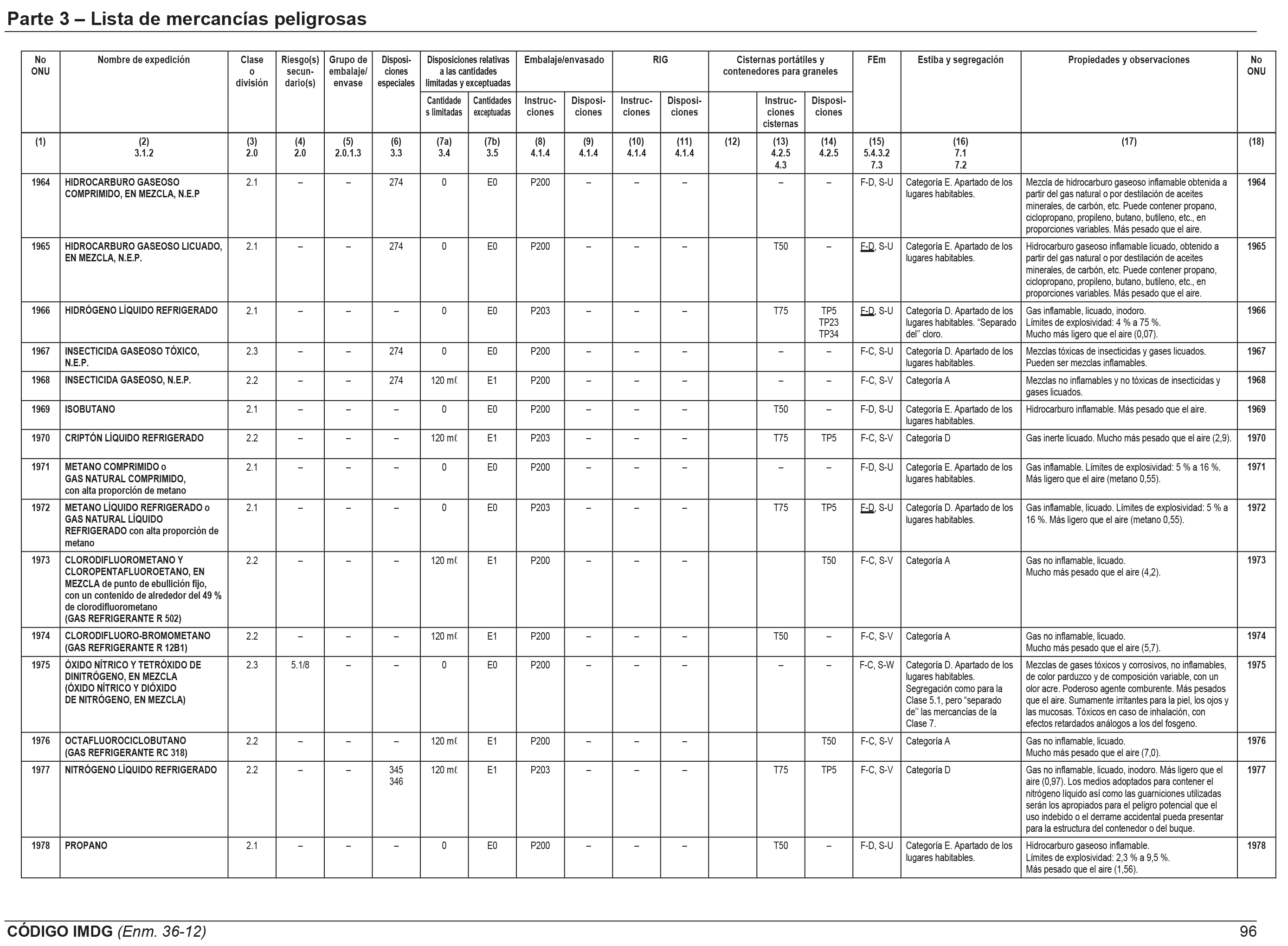Click the heading "Parte 3 – Lista de mercancías peligrosas"

(x=187, y=19)
